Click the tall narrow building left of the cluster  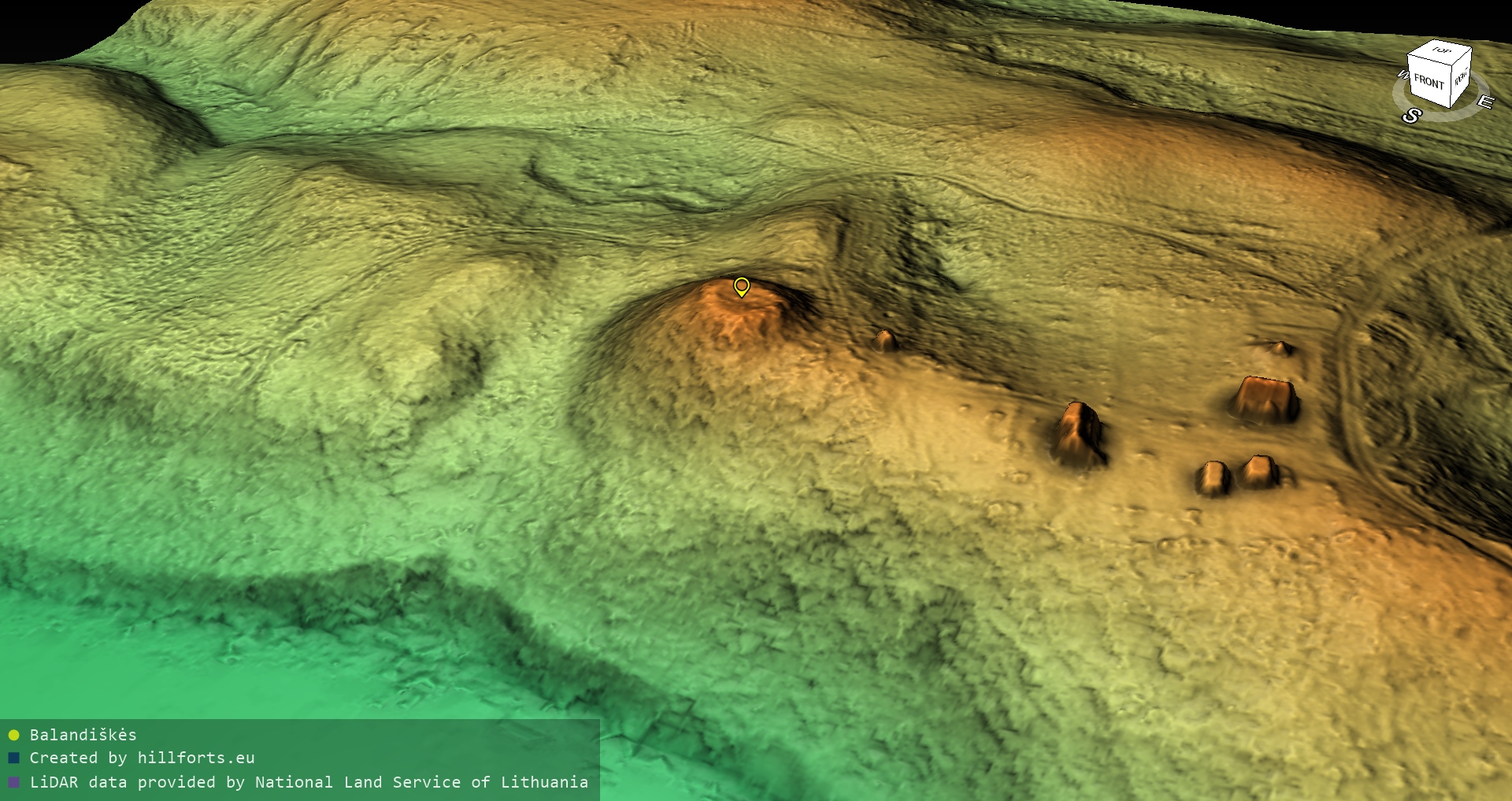[x=1078, y=434]
